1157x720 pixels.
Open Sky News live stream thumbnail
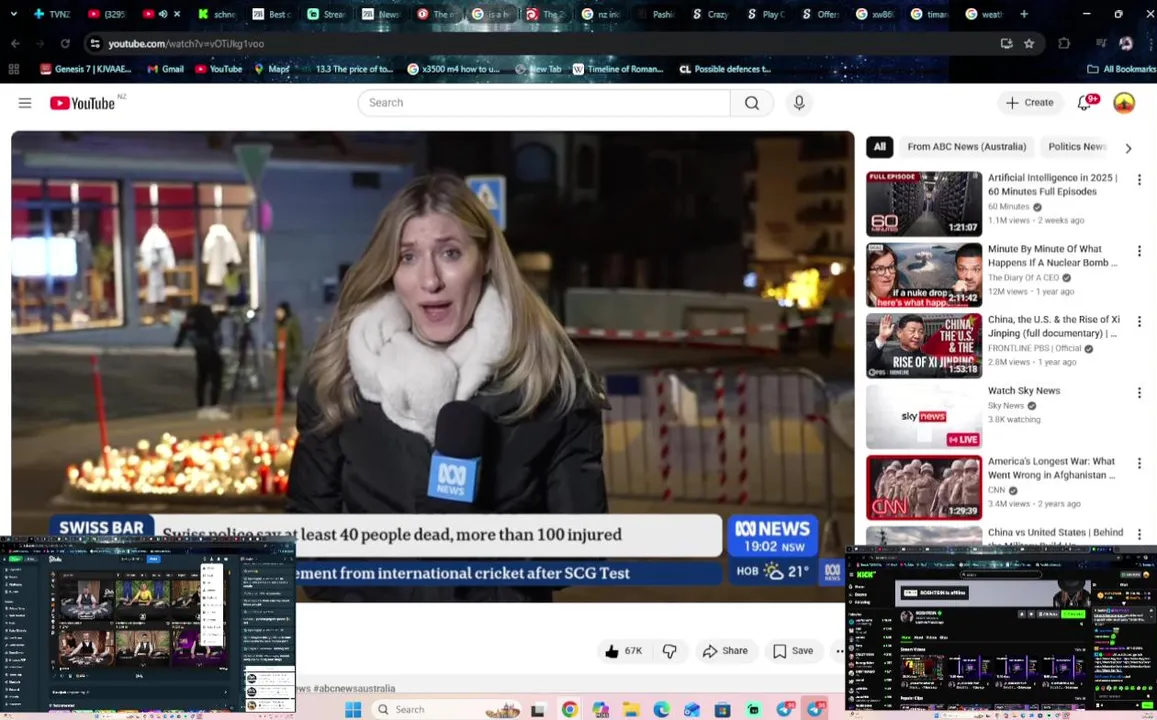coord(924,417)
